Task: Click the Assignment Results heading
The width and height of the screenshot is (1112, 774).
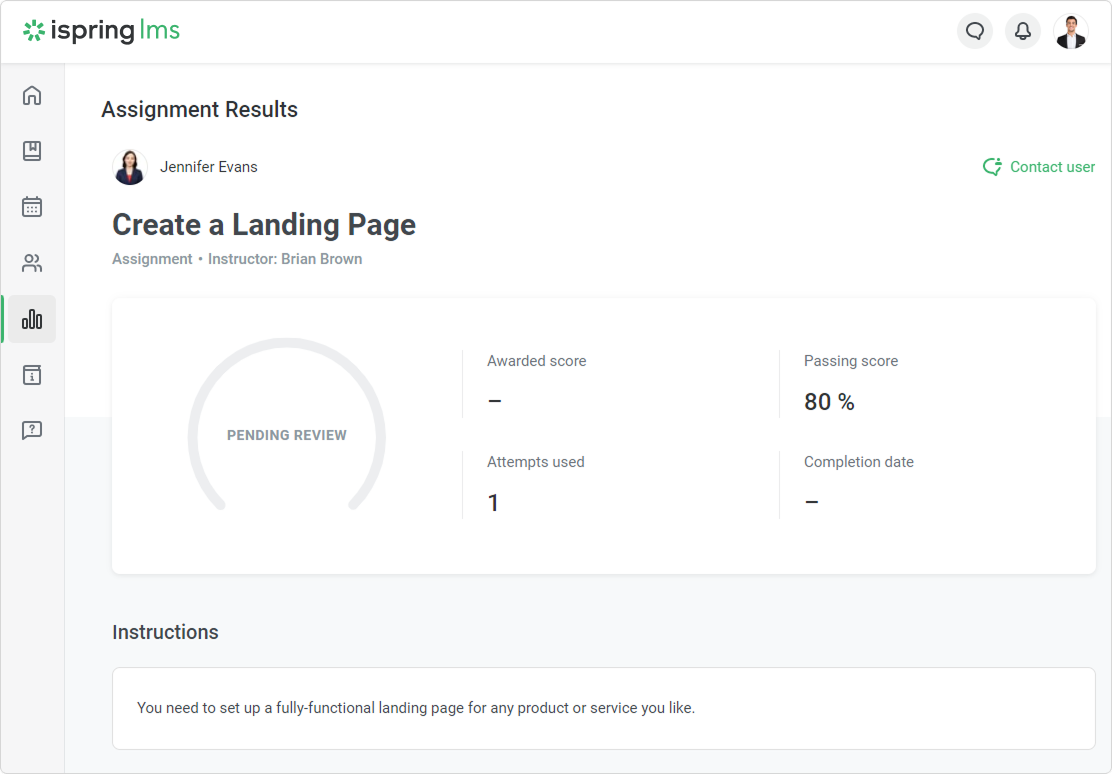Action: [x=200, y=110]
